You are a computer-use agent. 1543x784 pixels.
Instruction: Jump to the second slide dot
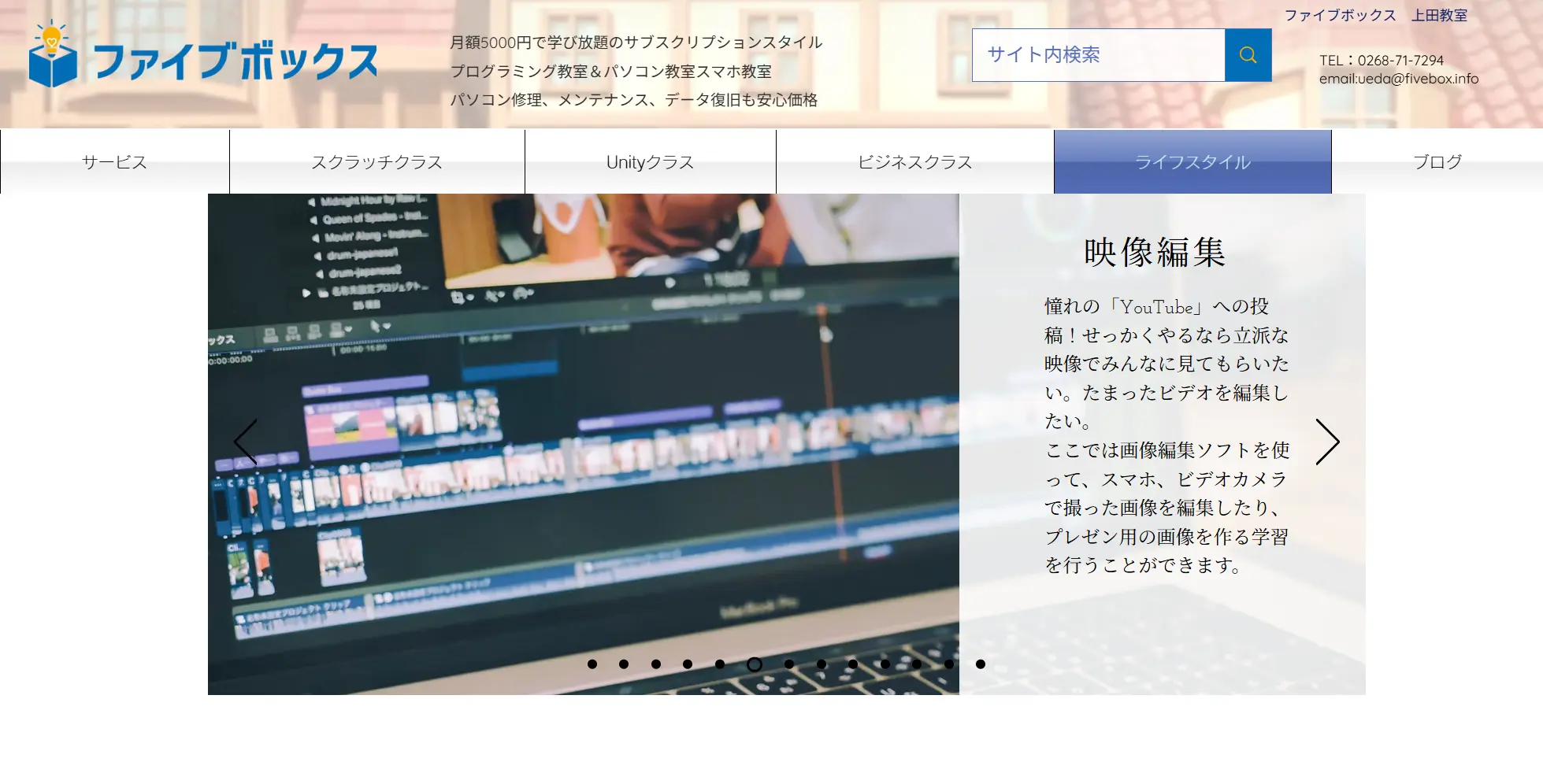(x=624, y=664)
